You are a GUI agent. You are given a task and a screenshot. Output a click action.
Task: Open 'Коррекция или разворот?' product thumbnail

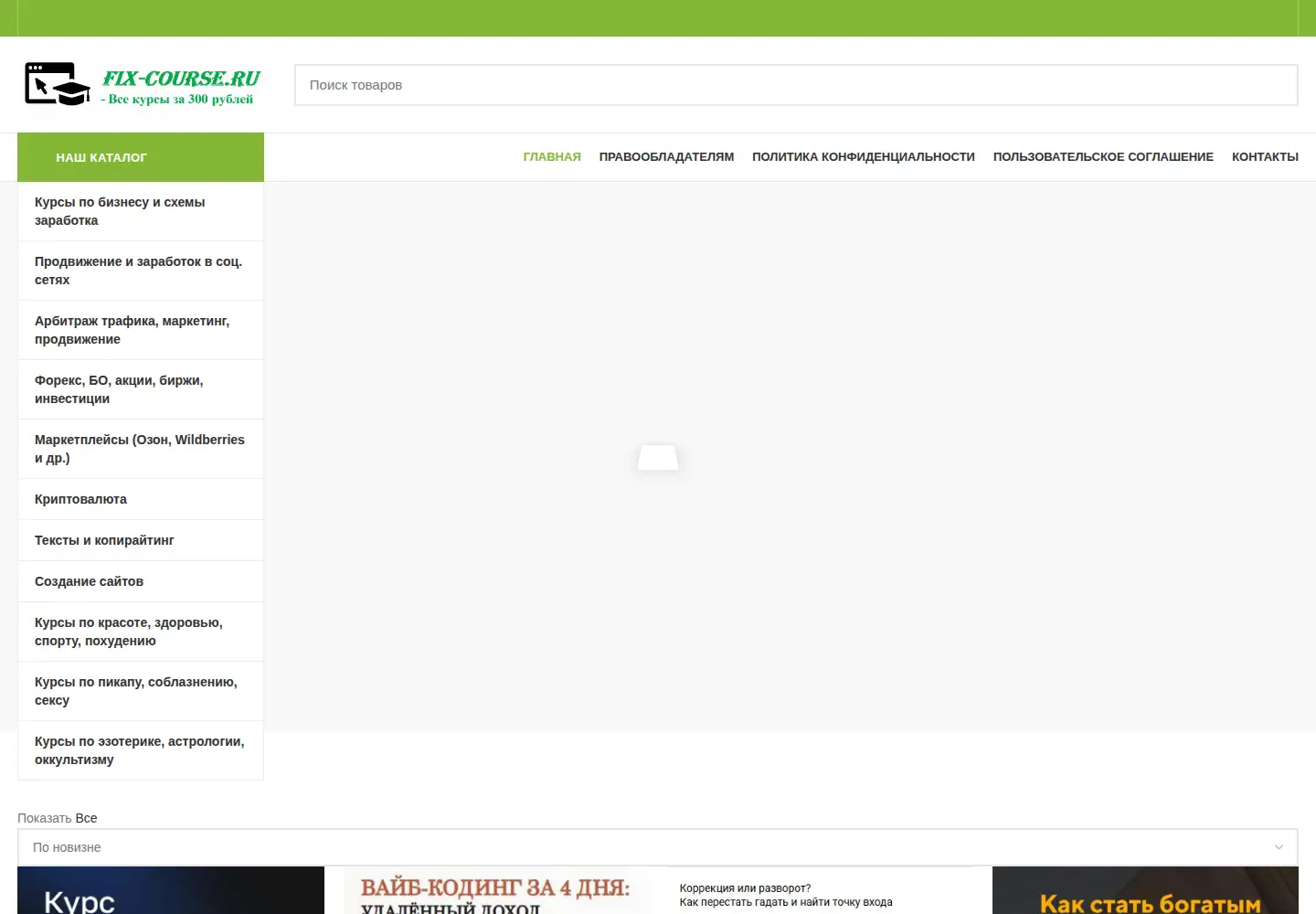[x=821, y=890]
